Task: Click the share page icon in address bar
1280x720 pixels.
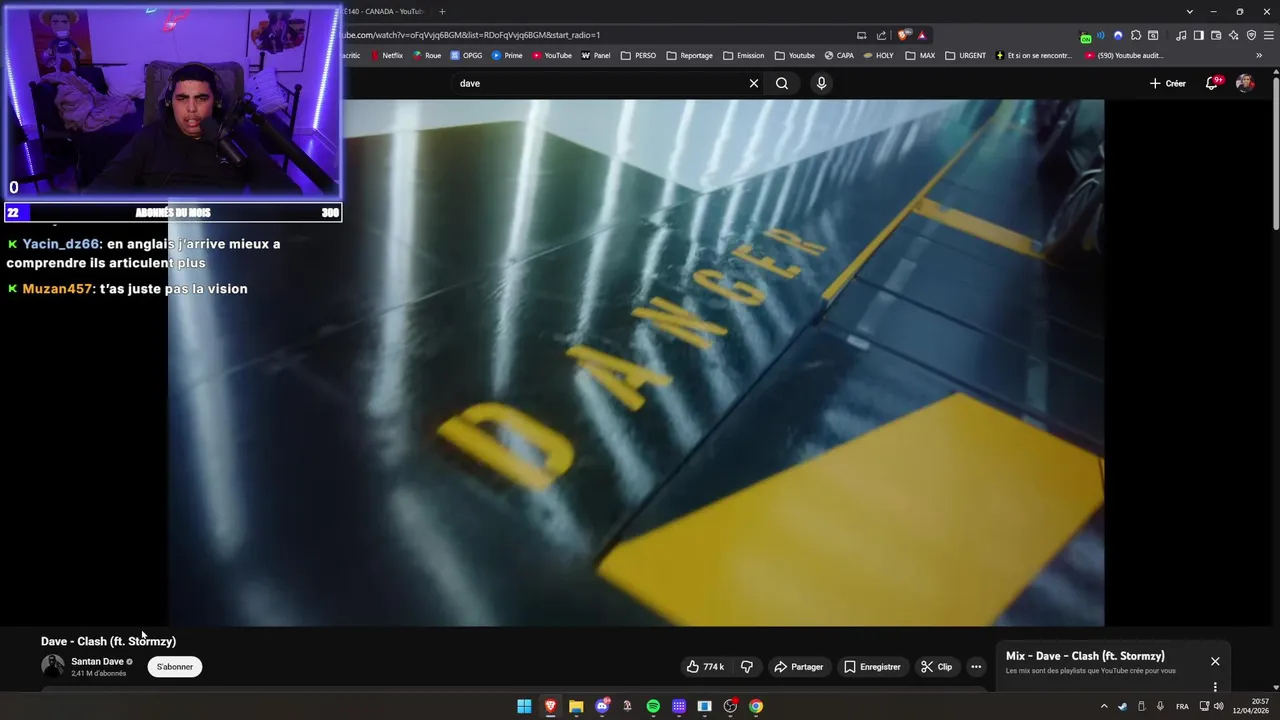Action: point(881,35)
